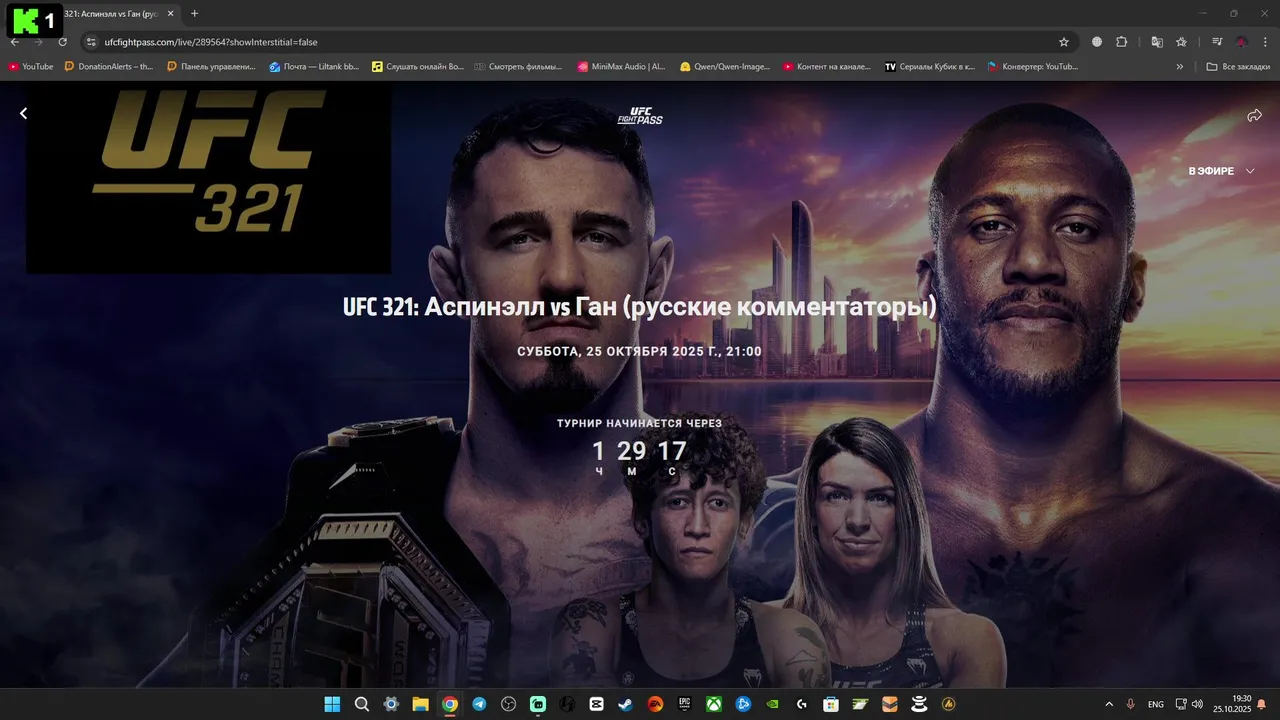The width and height of the screenshot is (1280, 720).
Task: Open OBS Studio from the taskbar
Action: 508,704
